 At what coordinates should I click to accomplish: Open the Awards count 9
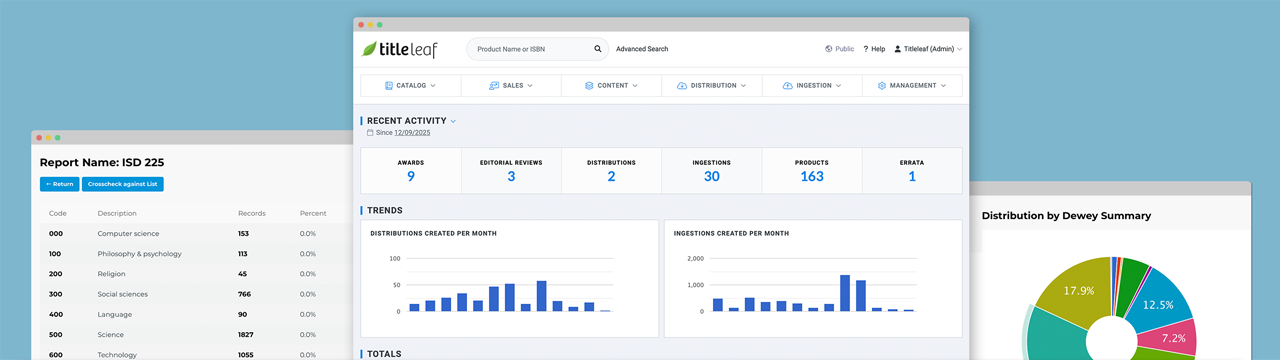[410, 177]
